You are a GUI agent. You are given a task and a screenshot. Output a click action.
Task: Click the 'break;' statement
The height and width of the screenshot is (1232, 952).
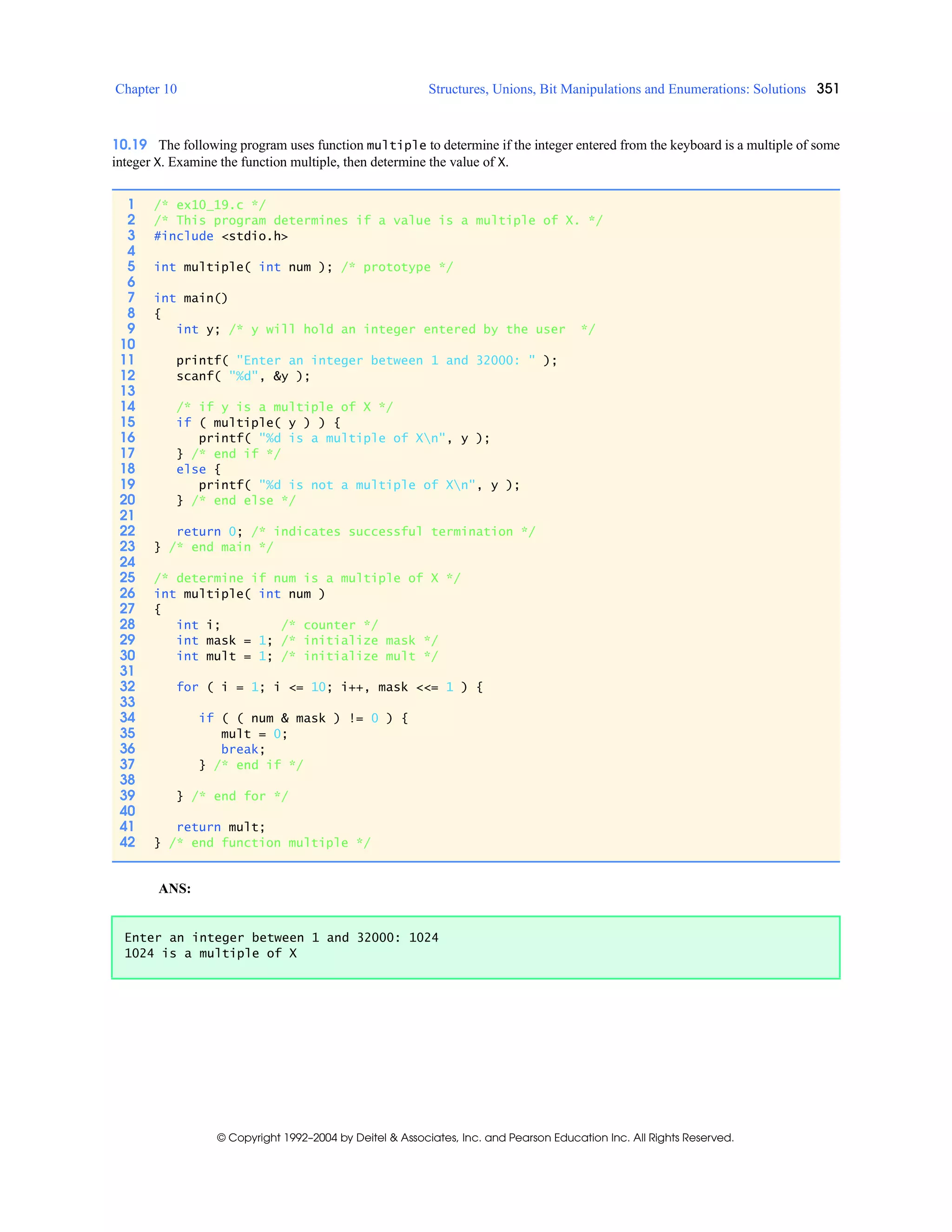243,749
